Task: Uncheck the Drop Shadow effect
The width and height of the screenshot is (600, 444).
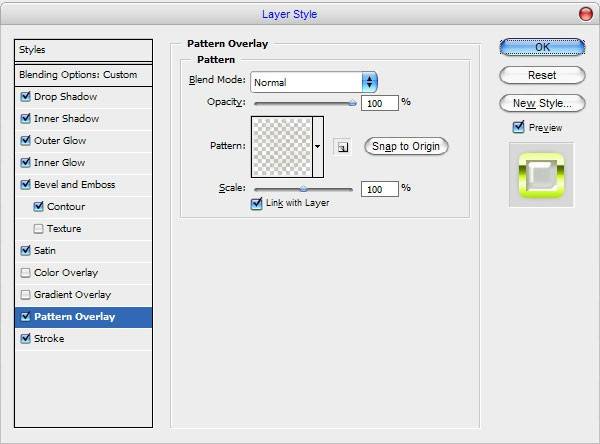Action: (26, 96)
